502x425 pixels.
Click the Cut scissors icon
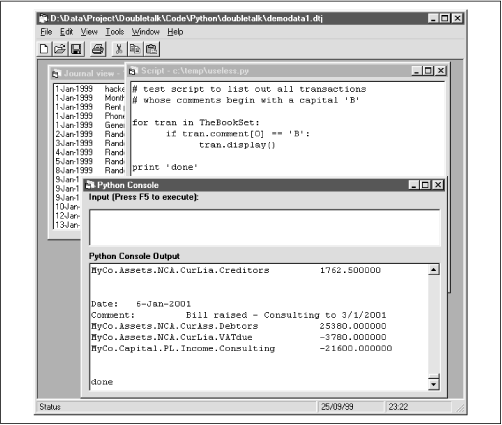click(119, 49)
